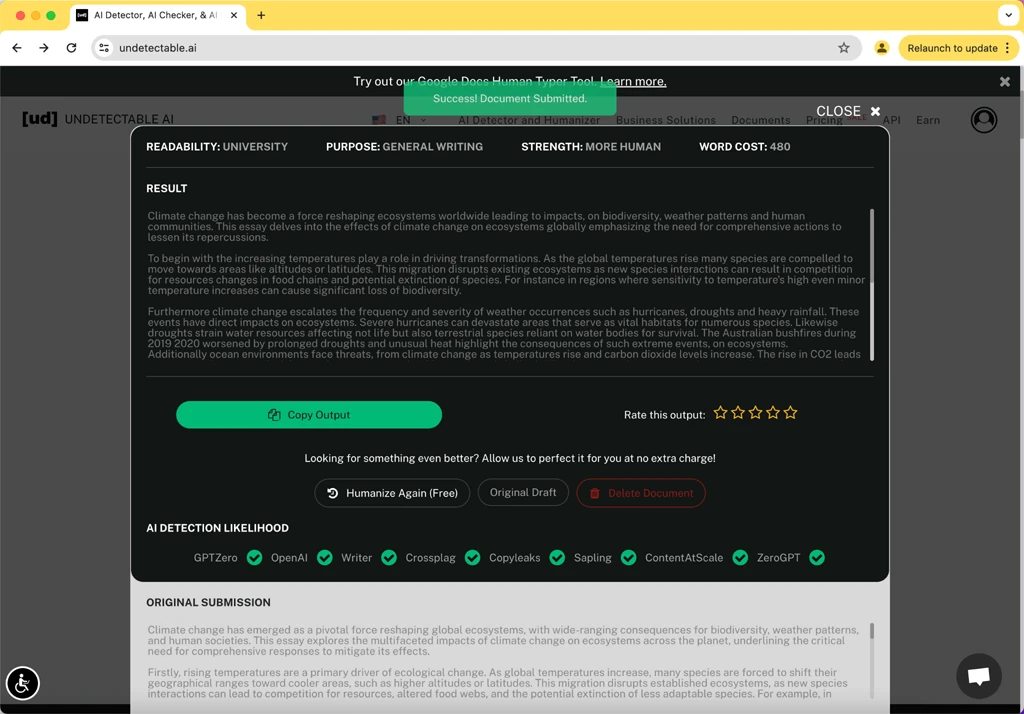Open the EN language dropdown
1024x714 pixels.
point(400,120)
